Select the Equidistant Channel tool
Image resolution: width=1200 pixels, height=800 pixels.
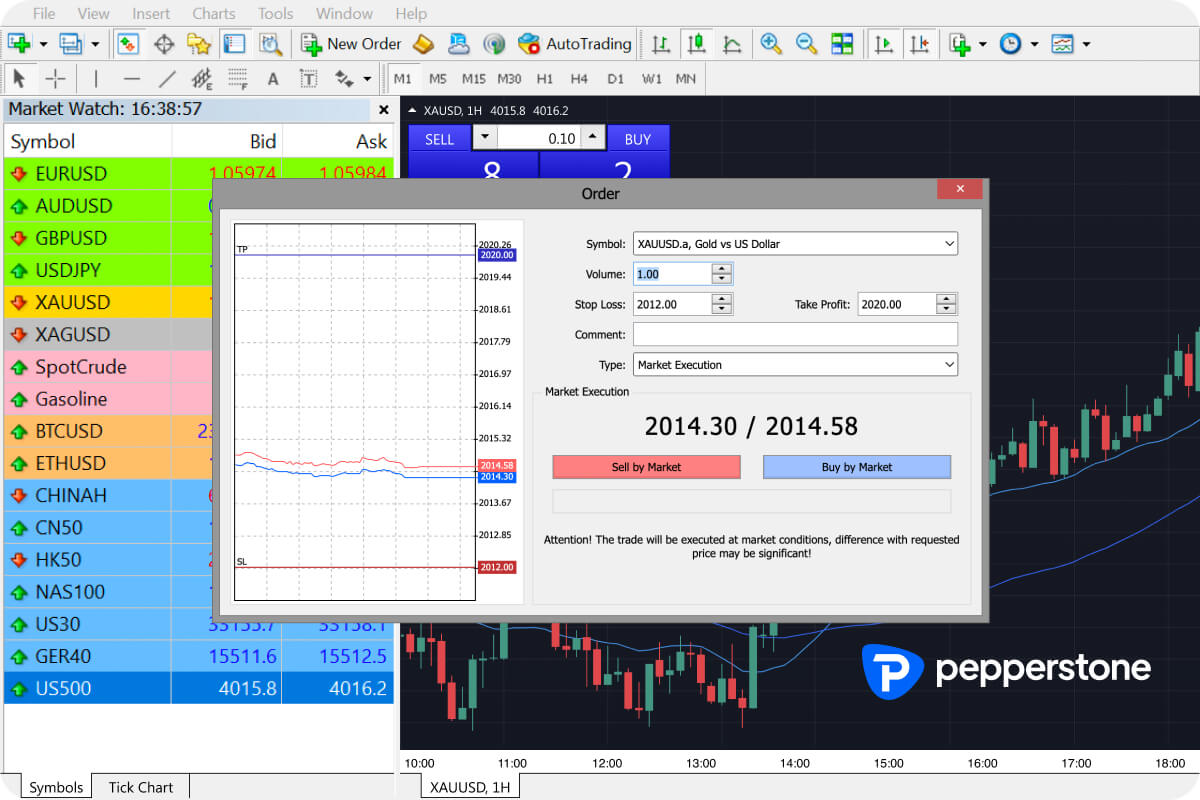click(x=202, y=79)
